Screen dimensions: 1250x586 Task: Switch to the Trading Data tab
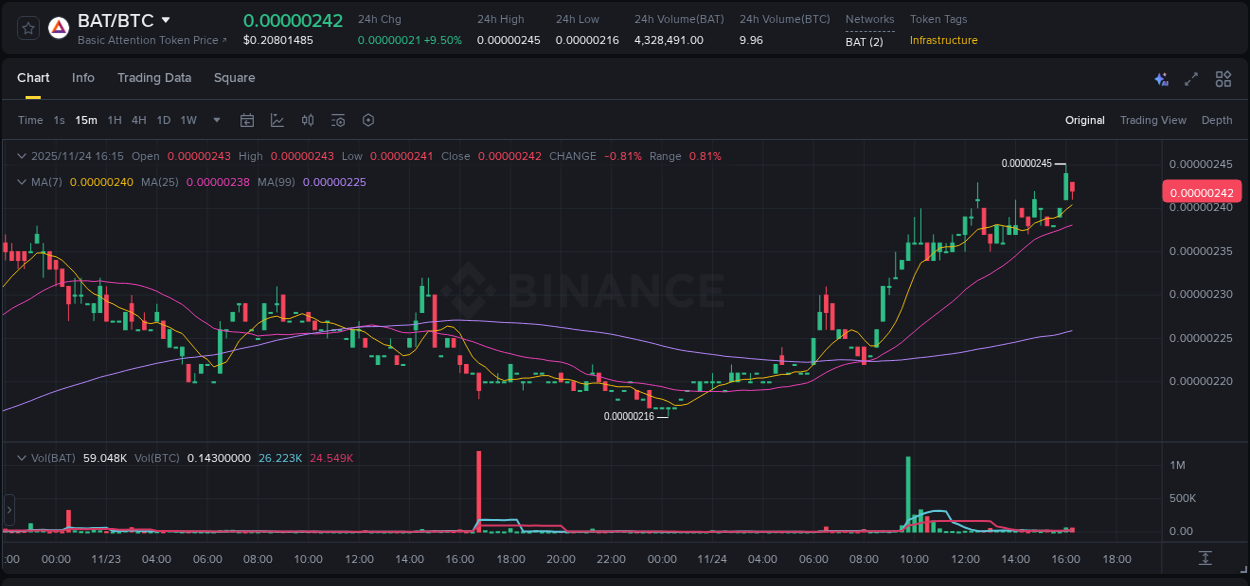click(154, 78)
